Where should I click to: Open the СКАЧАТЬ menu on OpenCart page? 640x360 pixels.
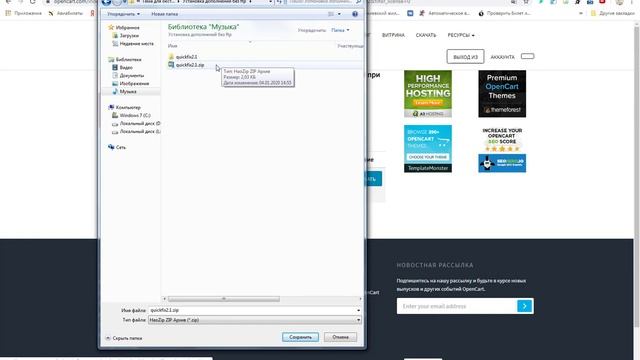click(426, 35)
